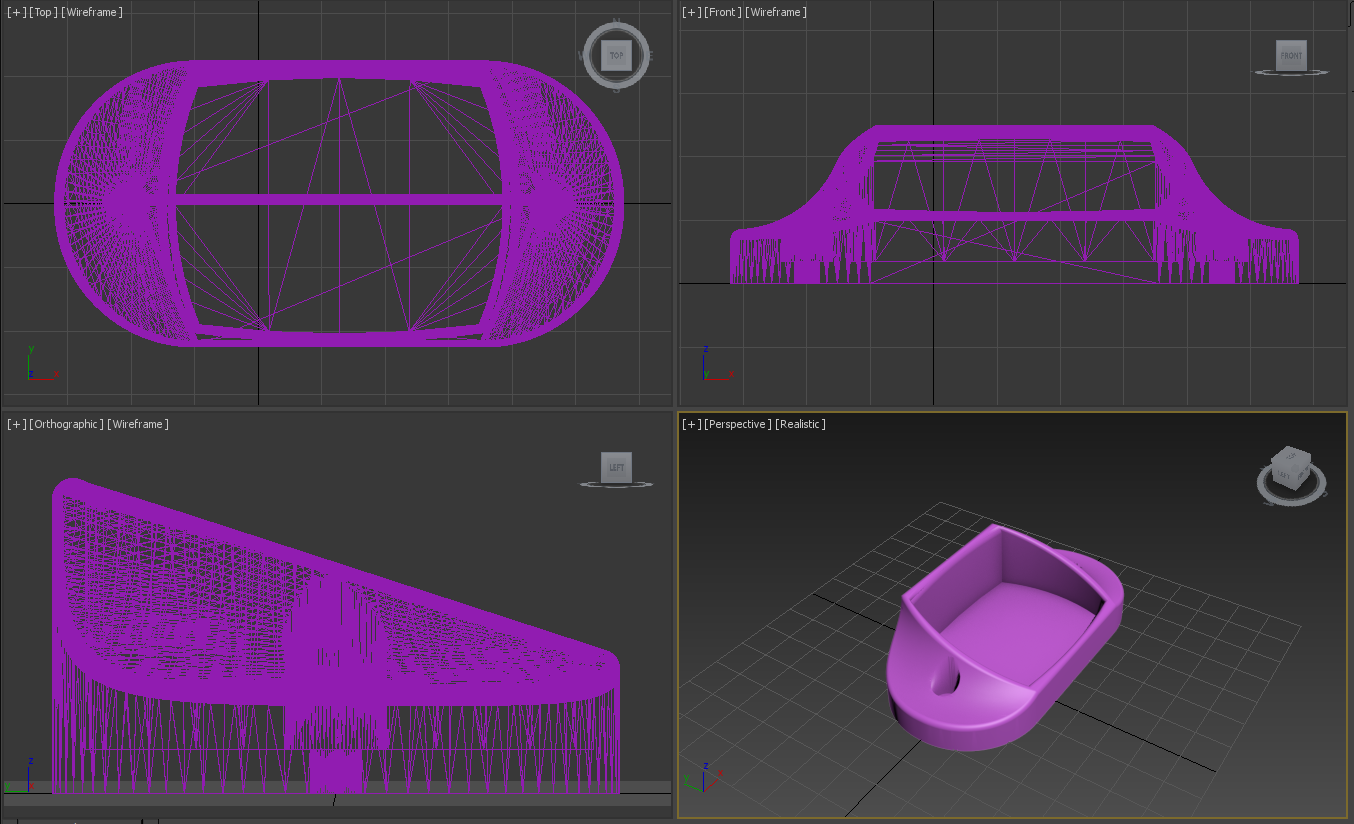Click the TOP face of the Top viewport ViewCube
The width and height of the screenshot is (1354, 824).
tap(616, 54)
